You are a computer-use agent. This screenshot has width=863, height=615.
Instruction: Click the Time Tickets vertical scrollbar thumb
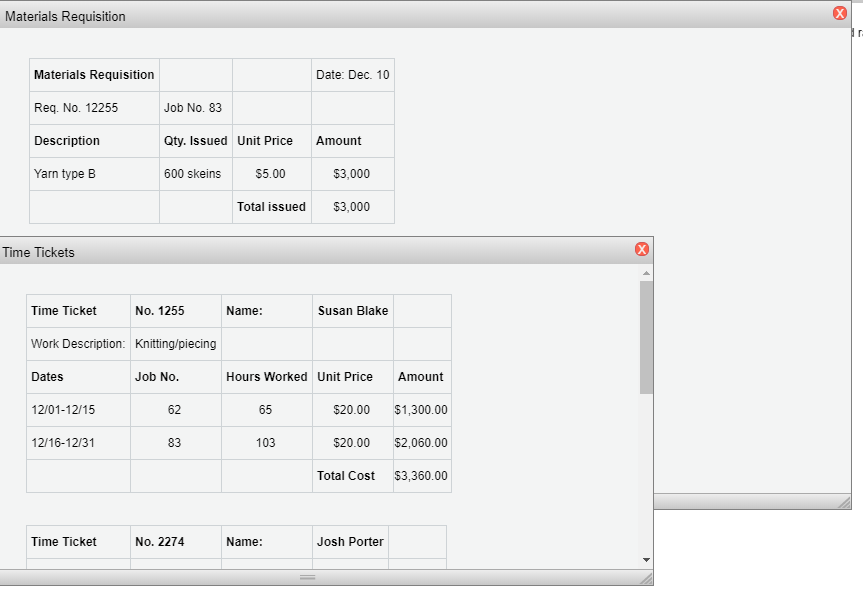[646, 337]
